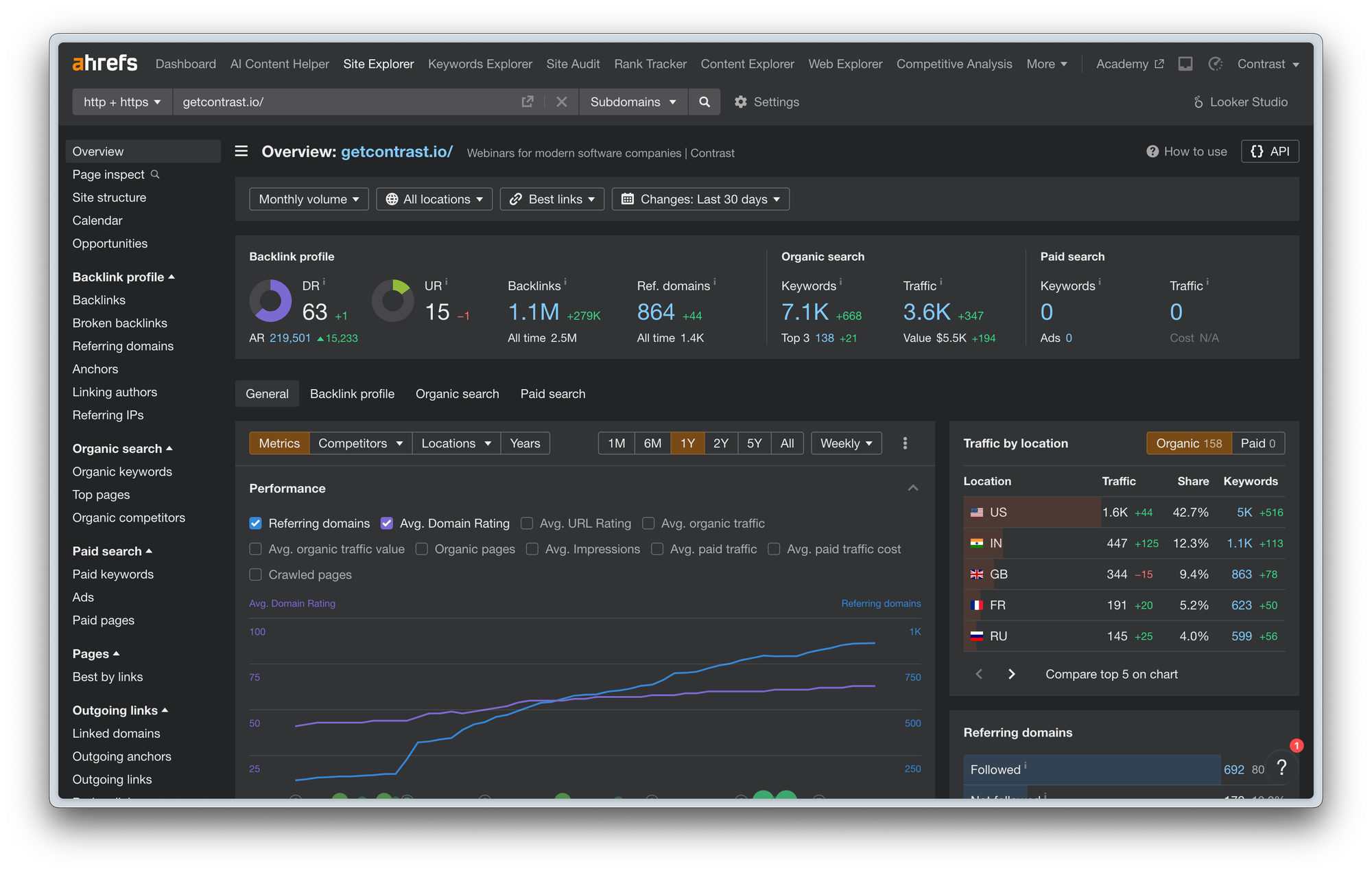Click Compare top 5 on chart

pos(1111,674)
